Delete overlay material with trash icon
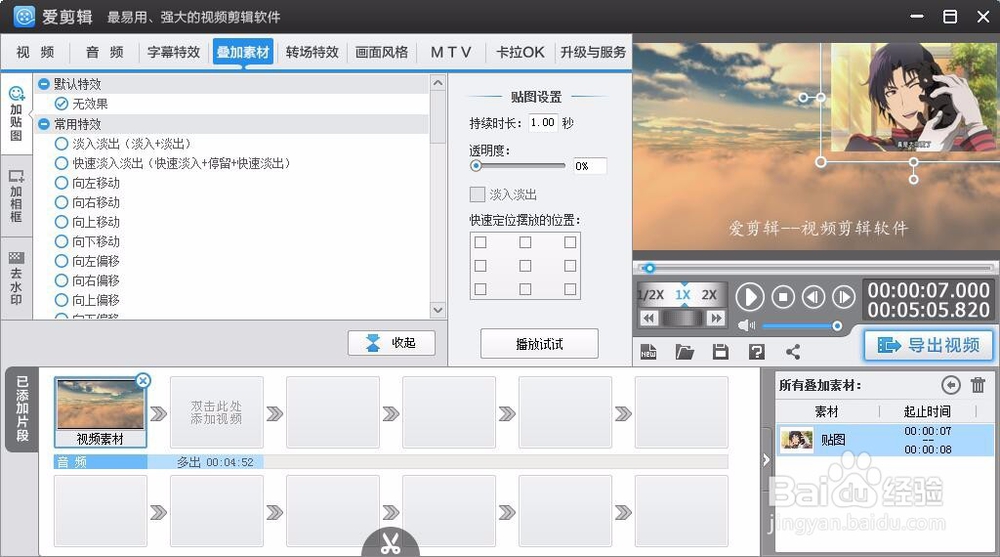 978,385
